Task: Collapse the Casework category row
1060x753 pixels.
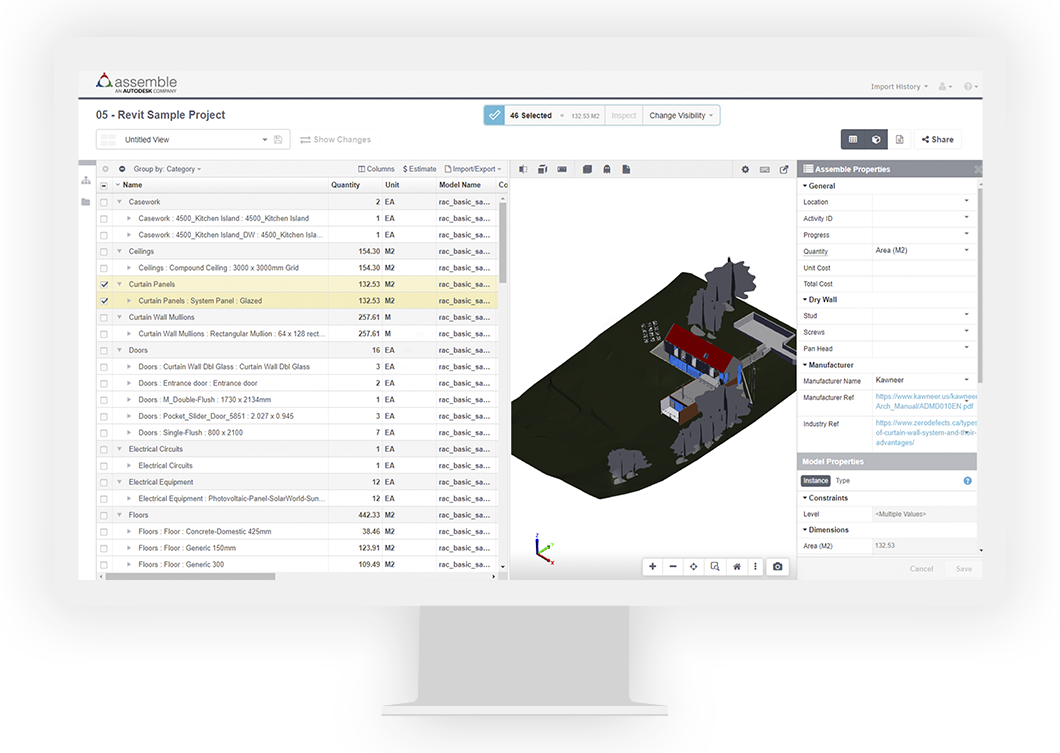Action: (x=120, y=202)
